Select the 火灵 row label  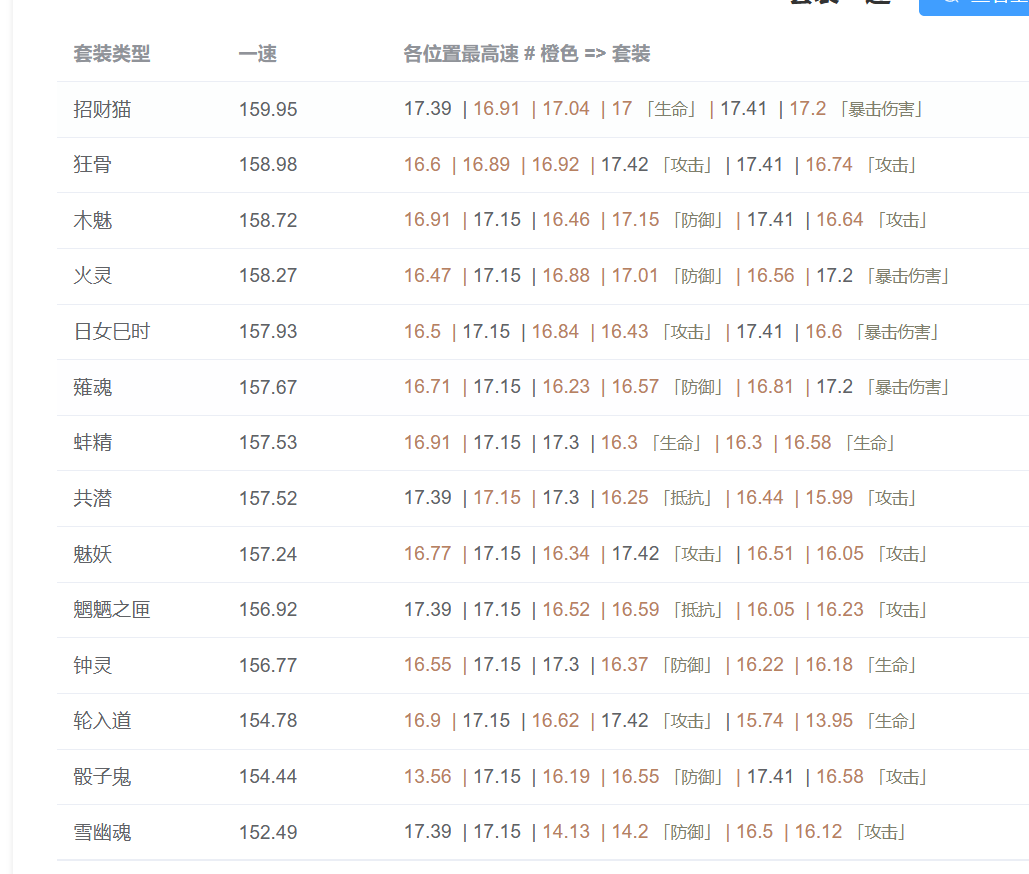coord(93,276)
